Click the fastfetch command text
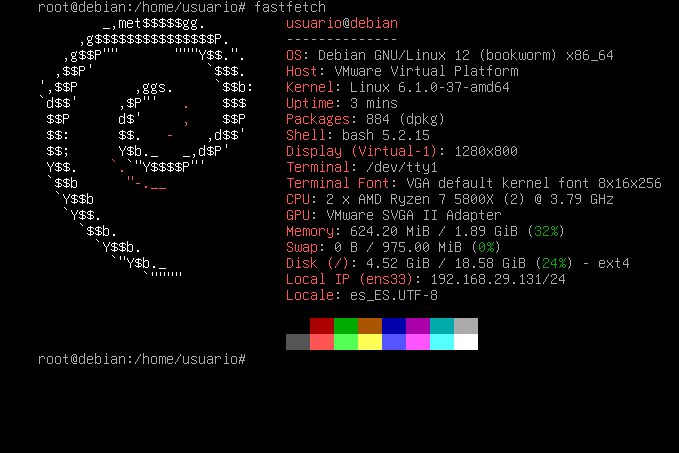Screen dimensions: 679x453 [290, 7]
